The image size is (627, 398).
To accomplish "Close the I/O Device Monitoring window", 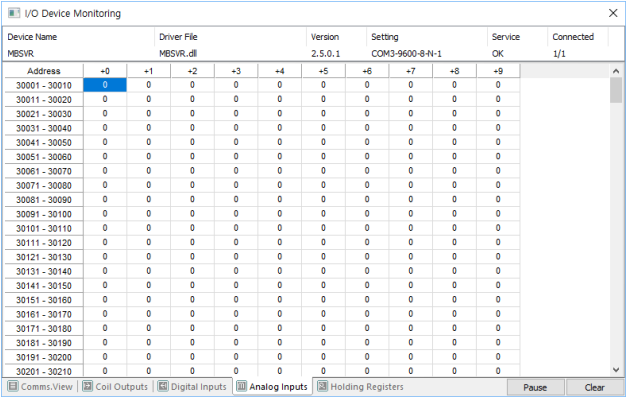I will [x=613, y=13].
